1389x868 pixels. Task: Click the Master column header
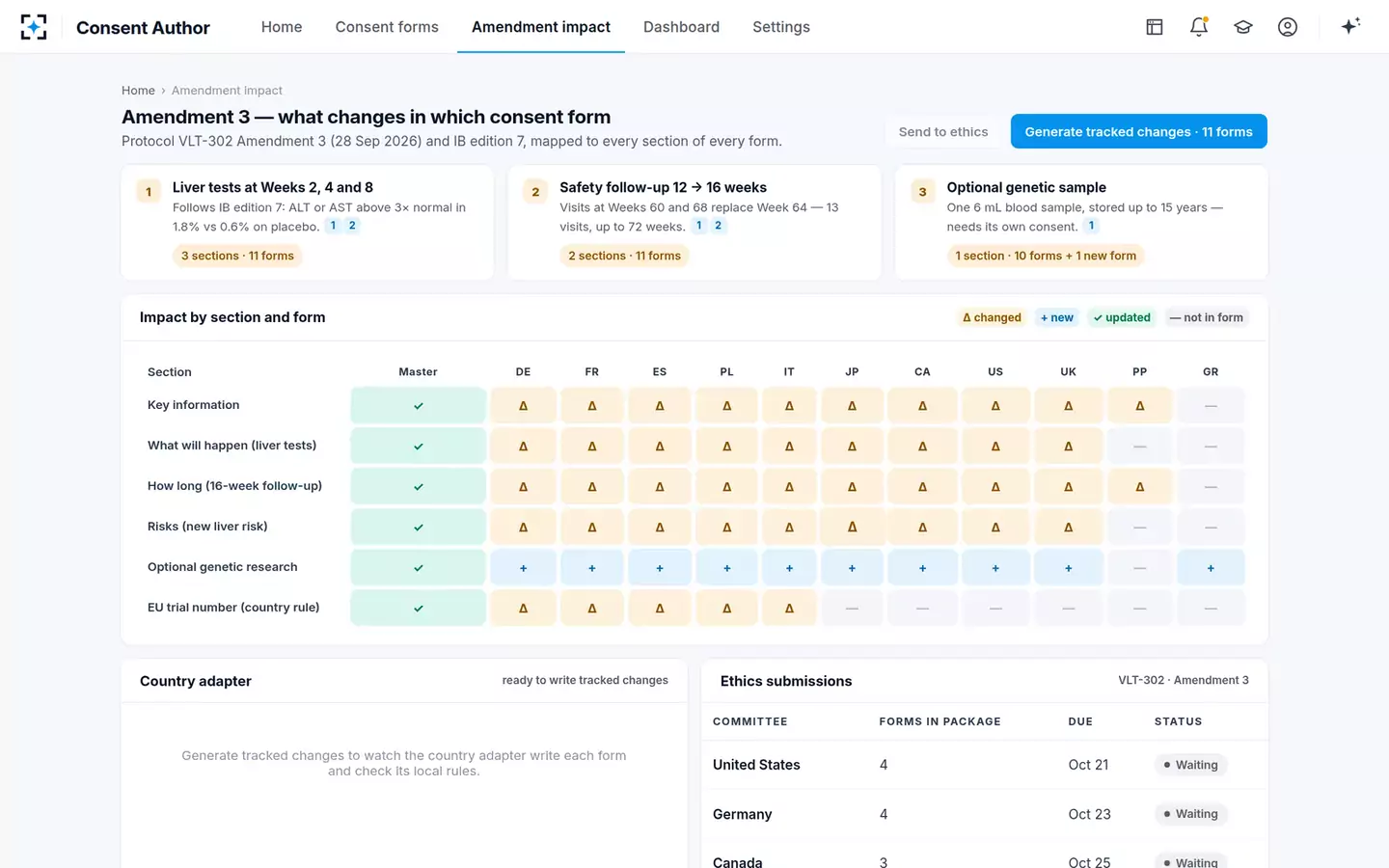[418, 372]
